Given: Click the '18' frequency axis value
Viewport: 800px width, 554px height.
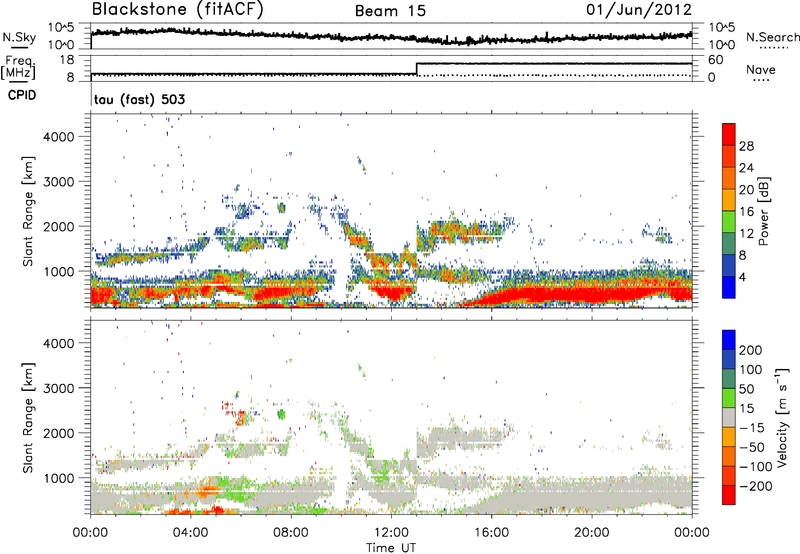Looking at the screenshot, I should pos(67,60).
